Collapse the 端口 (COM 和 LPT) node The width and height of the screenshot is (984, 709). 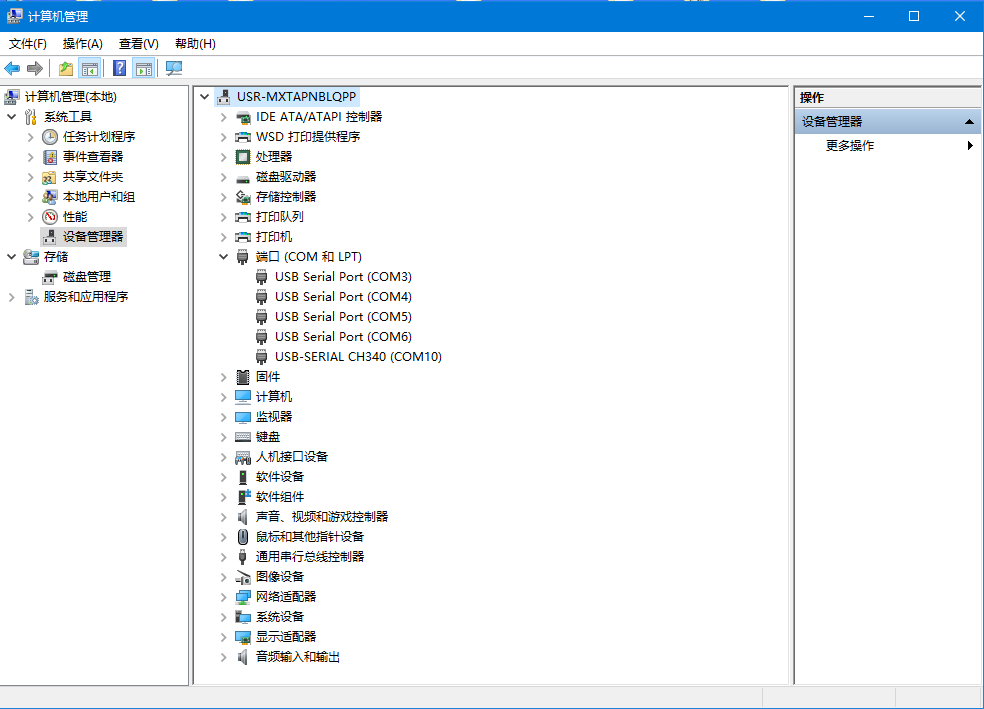(x=224, y=257)
